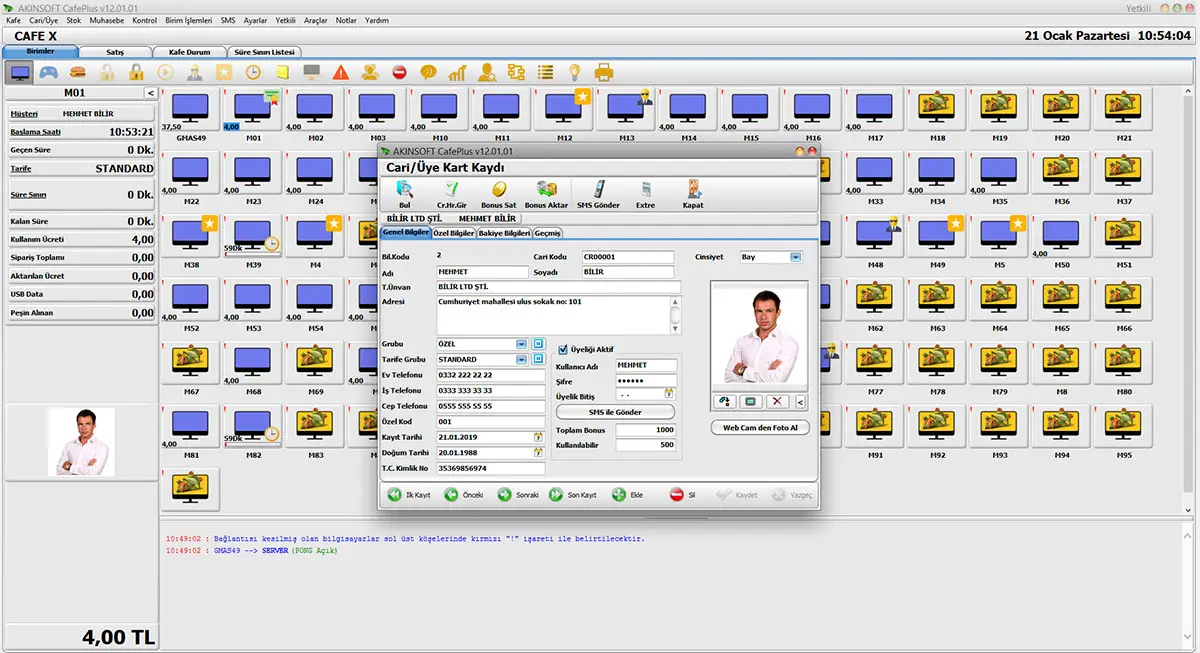Click the red warning triangle icon
Screen dimensions: 1200x653
(x=341, y=72)
